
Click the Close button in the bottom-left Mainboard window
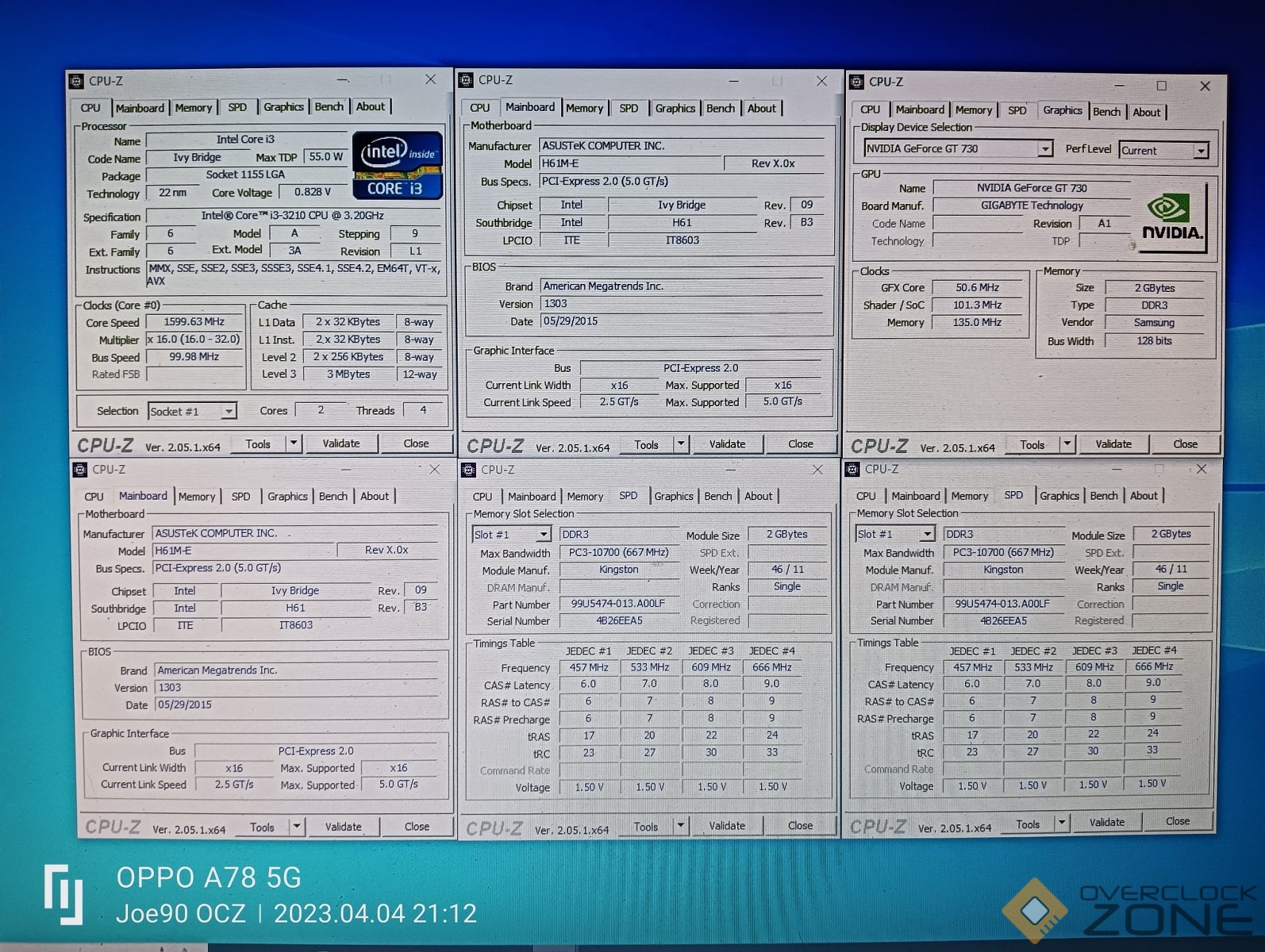click(x=417, y=827)
